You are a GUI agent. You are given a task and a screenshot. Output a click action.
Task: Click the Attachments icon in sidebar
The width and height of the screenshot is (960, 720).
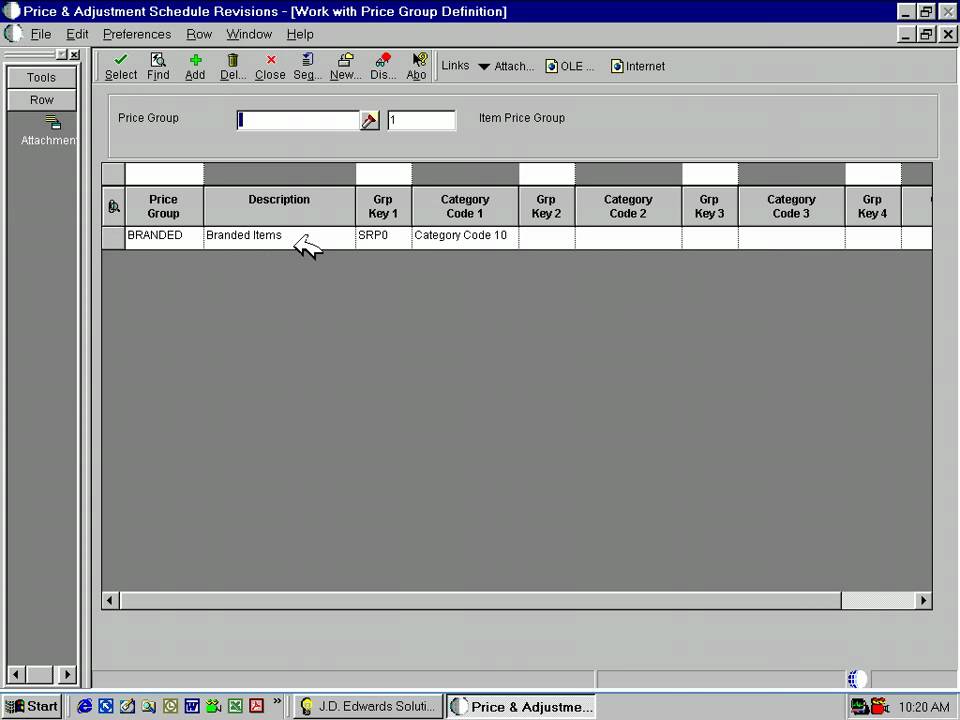53,122
